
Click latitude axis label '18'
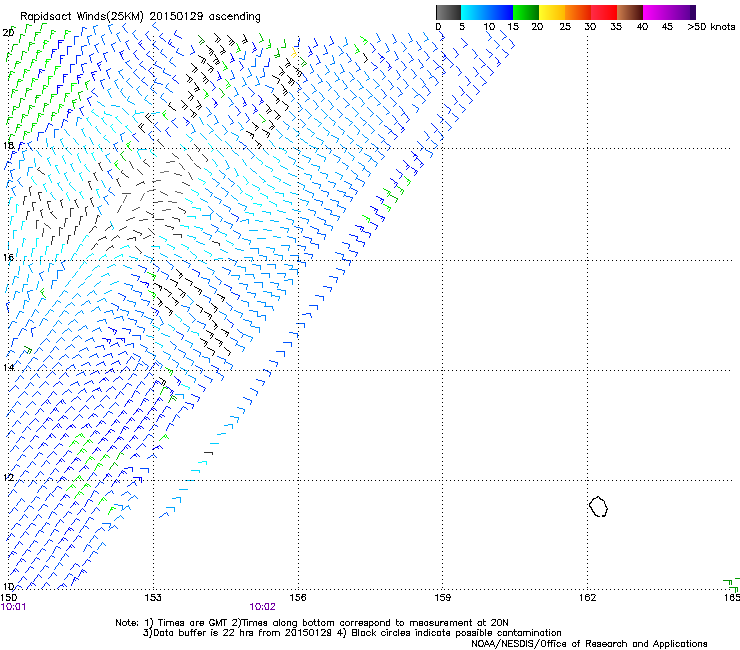click(8, 145)
